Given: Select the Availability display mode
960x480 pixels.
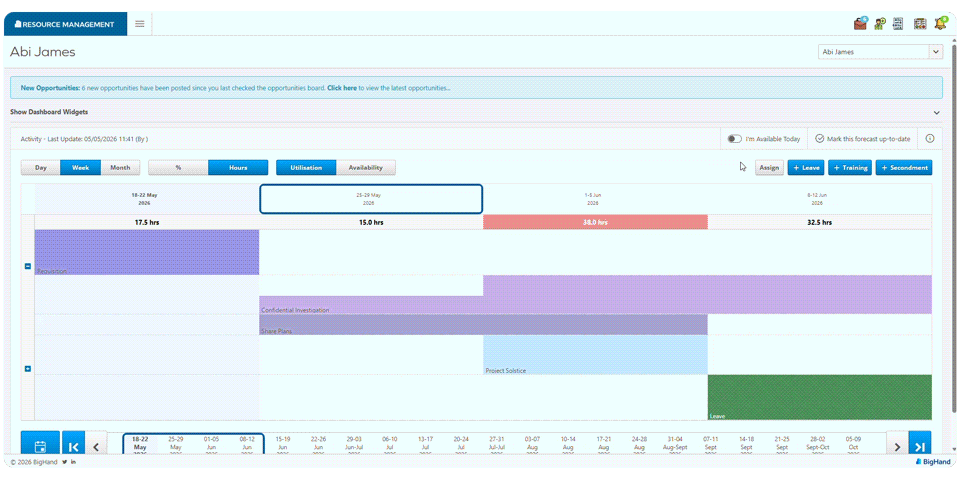Looking at the screenshot, I should point(366,168).
